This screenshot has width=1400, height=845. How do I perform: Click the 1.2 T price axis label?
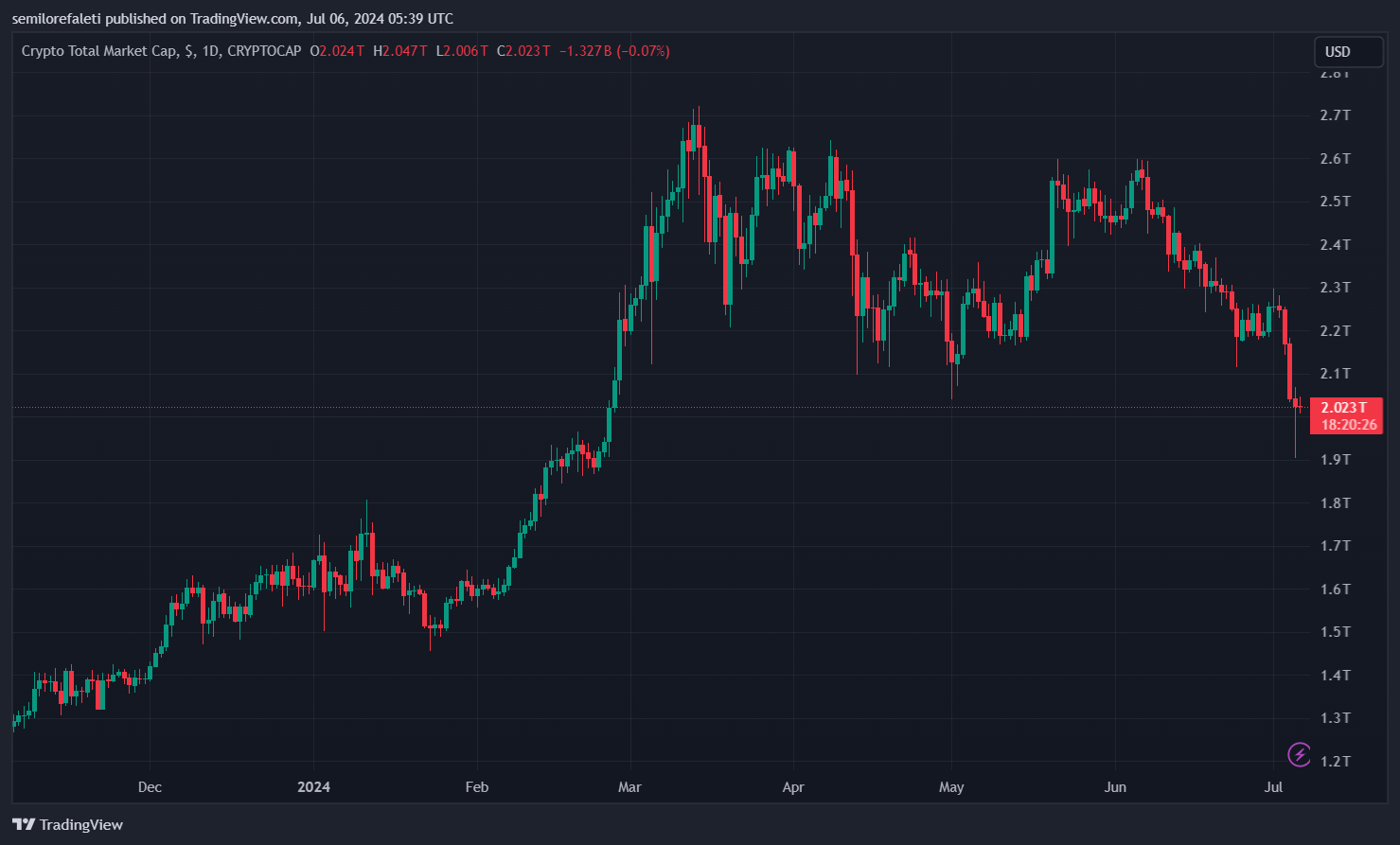coord(1336,762)
